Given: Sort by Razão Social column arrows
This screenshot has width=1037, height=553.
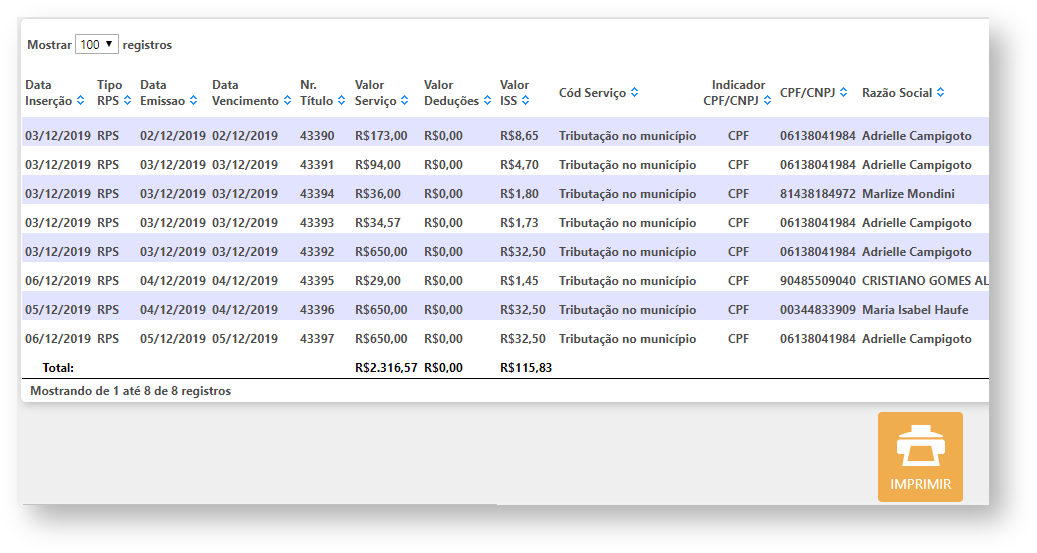Looking at the screenshot, I should tap(941, 93).
